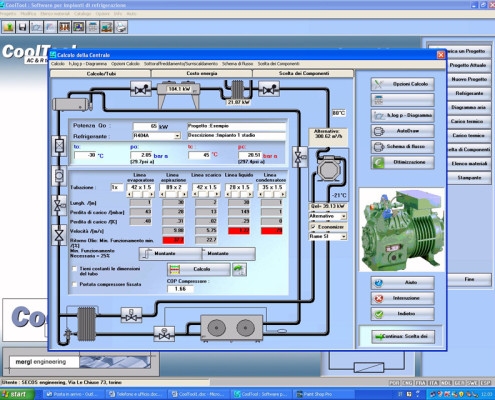Viewport: 495px width, 400px height.
Task: Select the 21.87 kW heat exchanger symbol
Action: coord(238,92)
